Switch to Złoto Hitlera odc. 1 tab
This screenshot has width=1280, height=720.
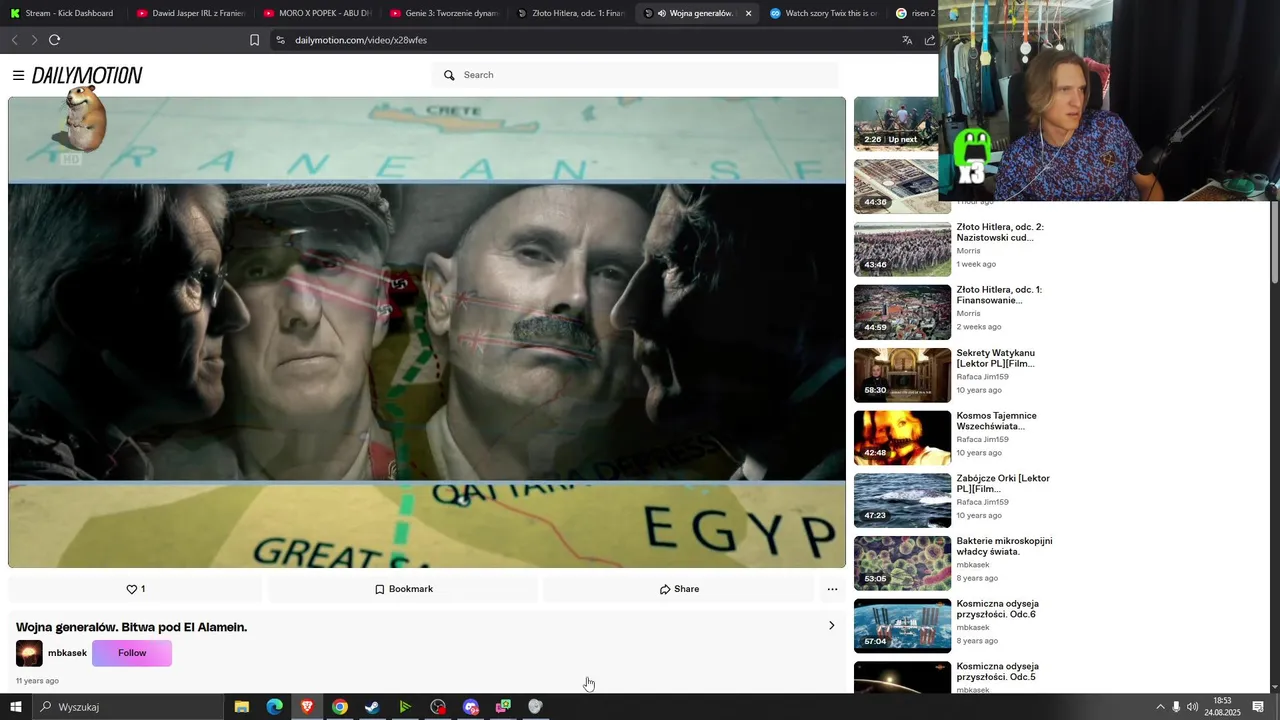coord(571,13)
